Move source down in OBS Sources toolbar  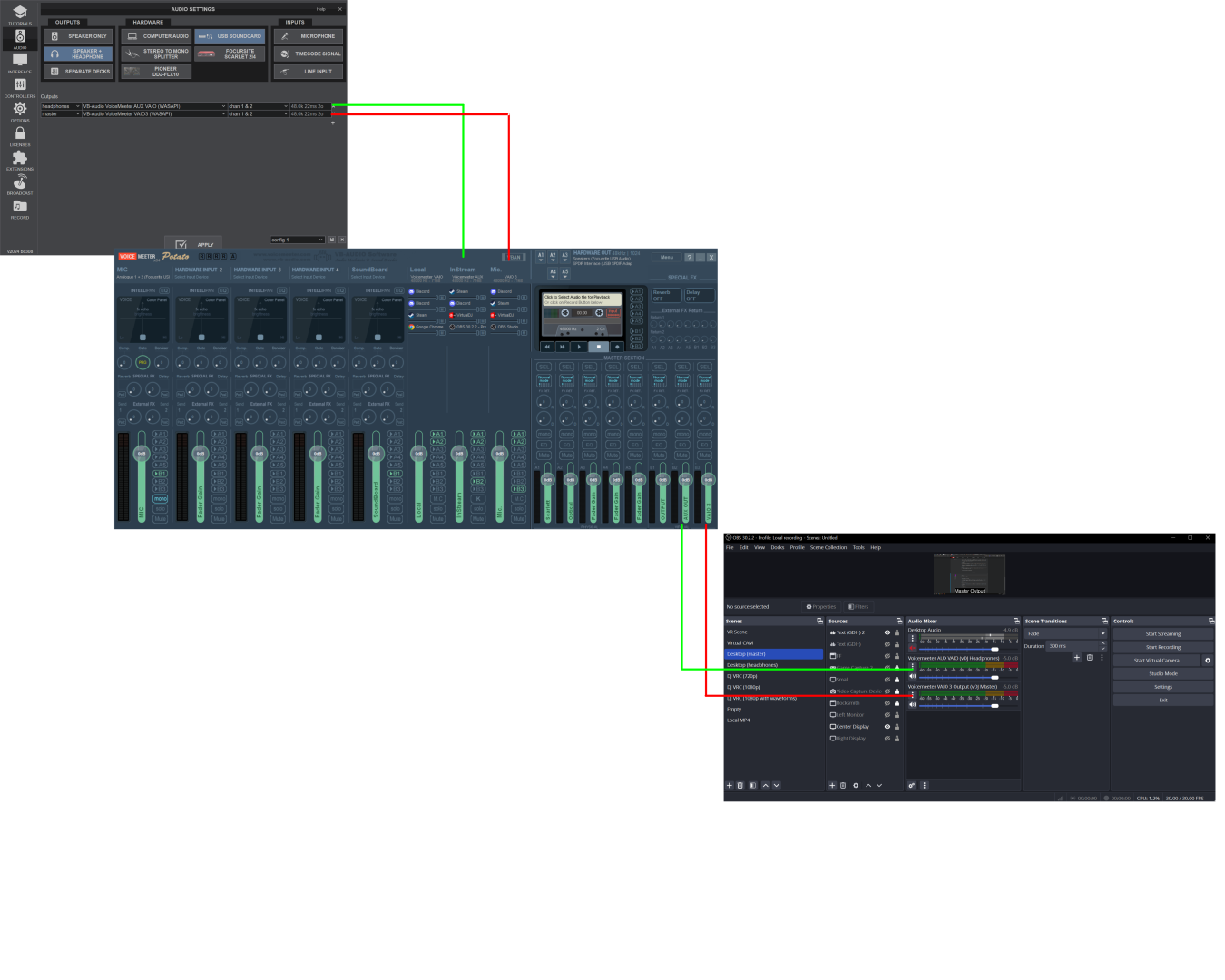pyautogui.click(x=879, y=785)
